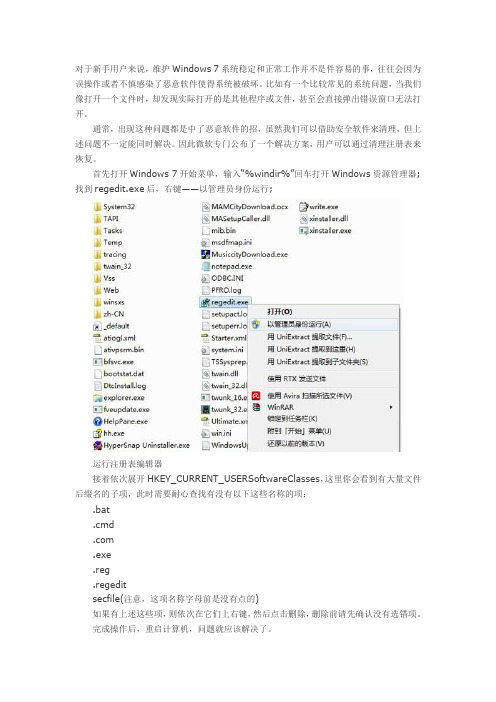Image resolution: width=496 pixels, height=702 pixels.
Task: Click the HelpPane.exe help icon
Action: coord(98,421)
